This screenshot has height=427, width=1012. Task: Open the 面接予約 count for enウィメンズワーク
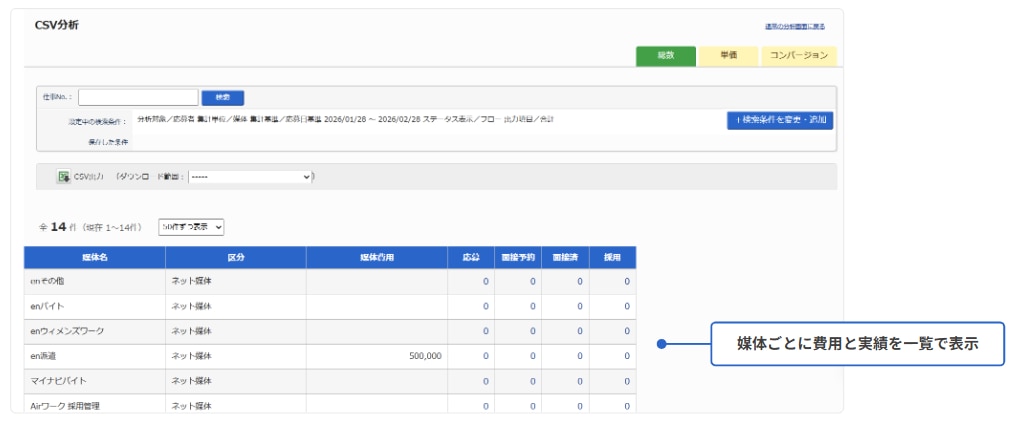[x=533, y=332]
